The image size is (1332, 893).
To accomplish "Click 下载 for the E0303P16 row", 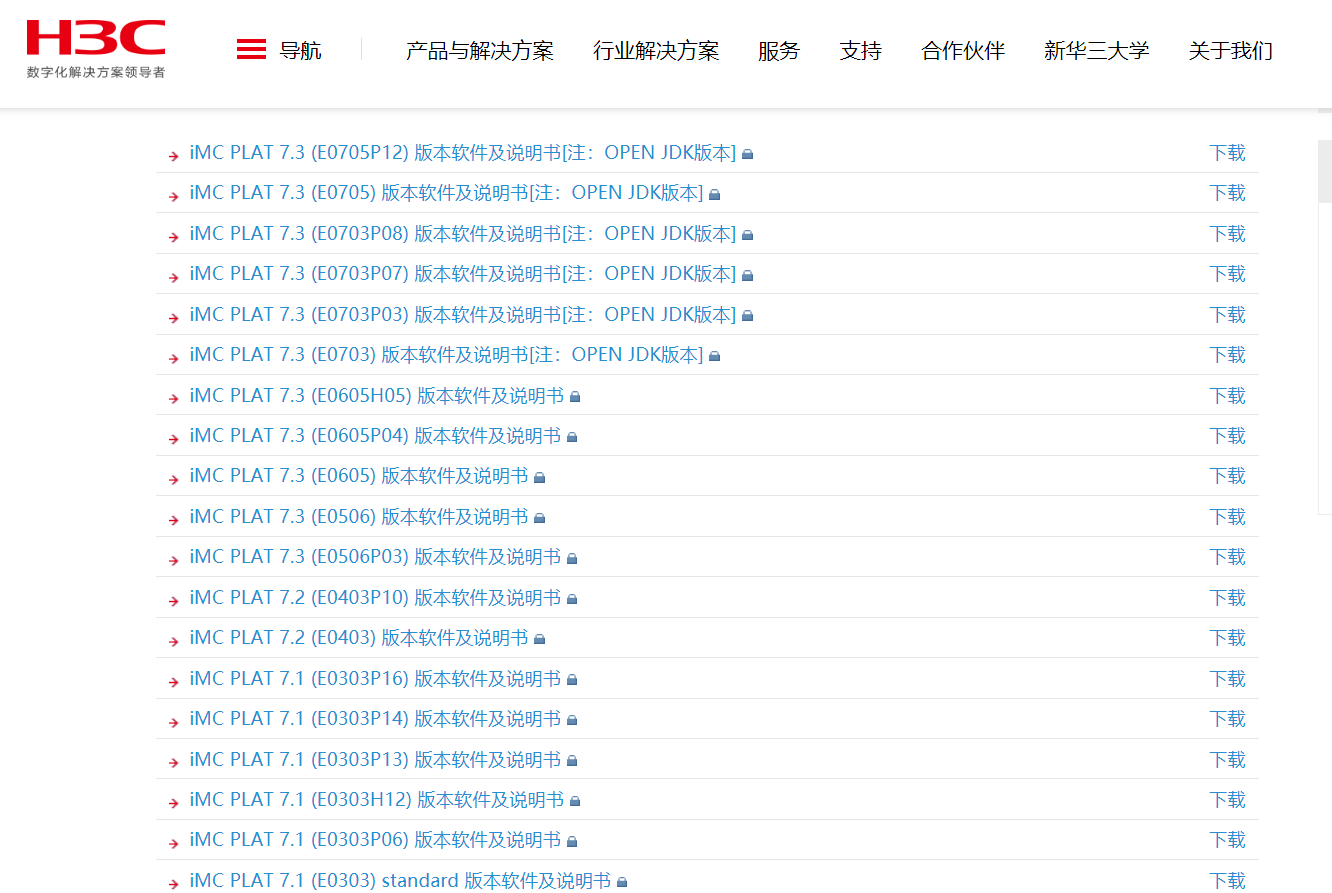I will 1227,679.
